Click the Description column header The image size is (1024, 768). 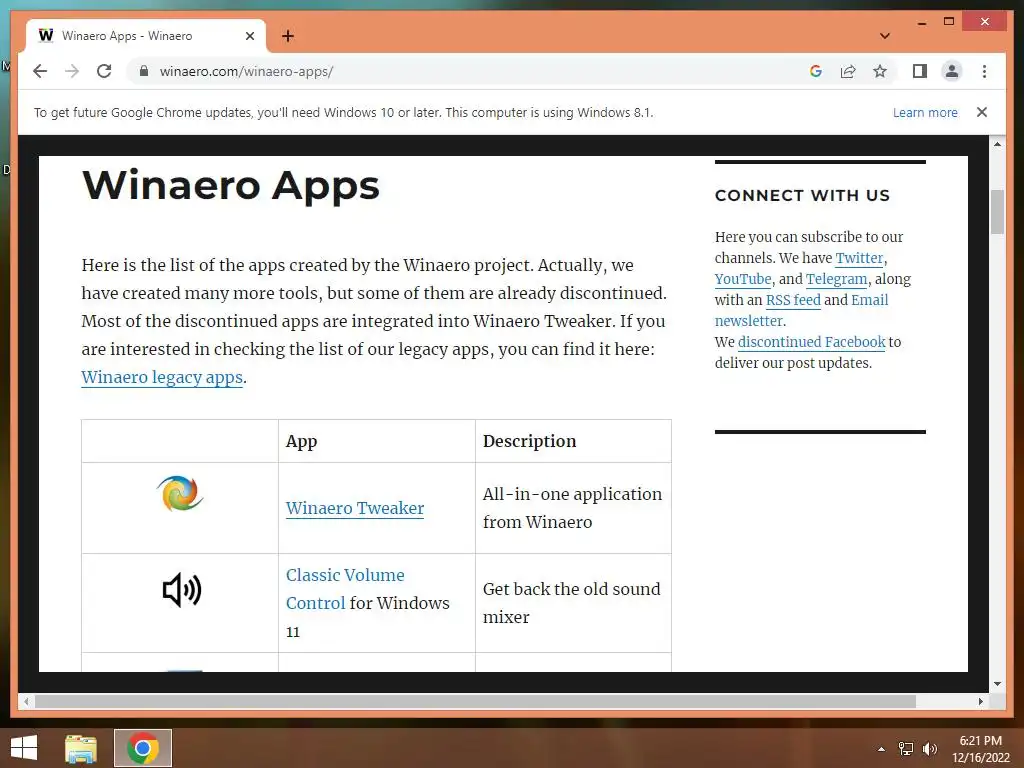click(x=529, y=441)
